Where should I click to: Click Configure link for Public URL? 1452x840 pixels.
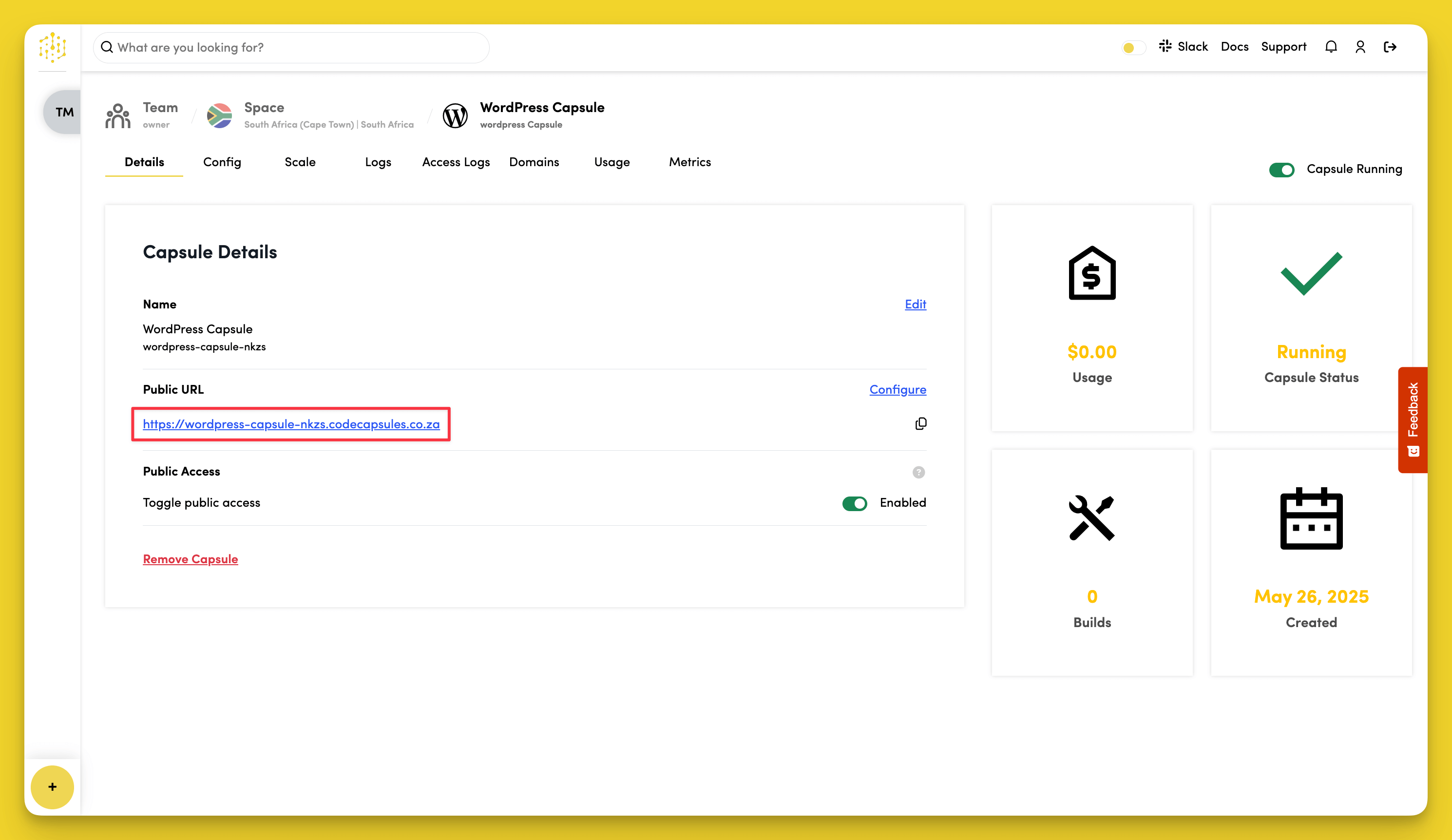pos(897,389)
